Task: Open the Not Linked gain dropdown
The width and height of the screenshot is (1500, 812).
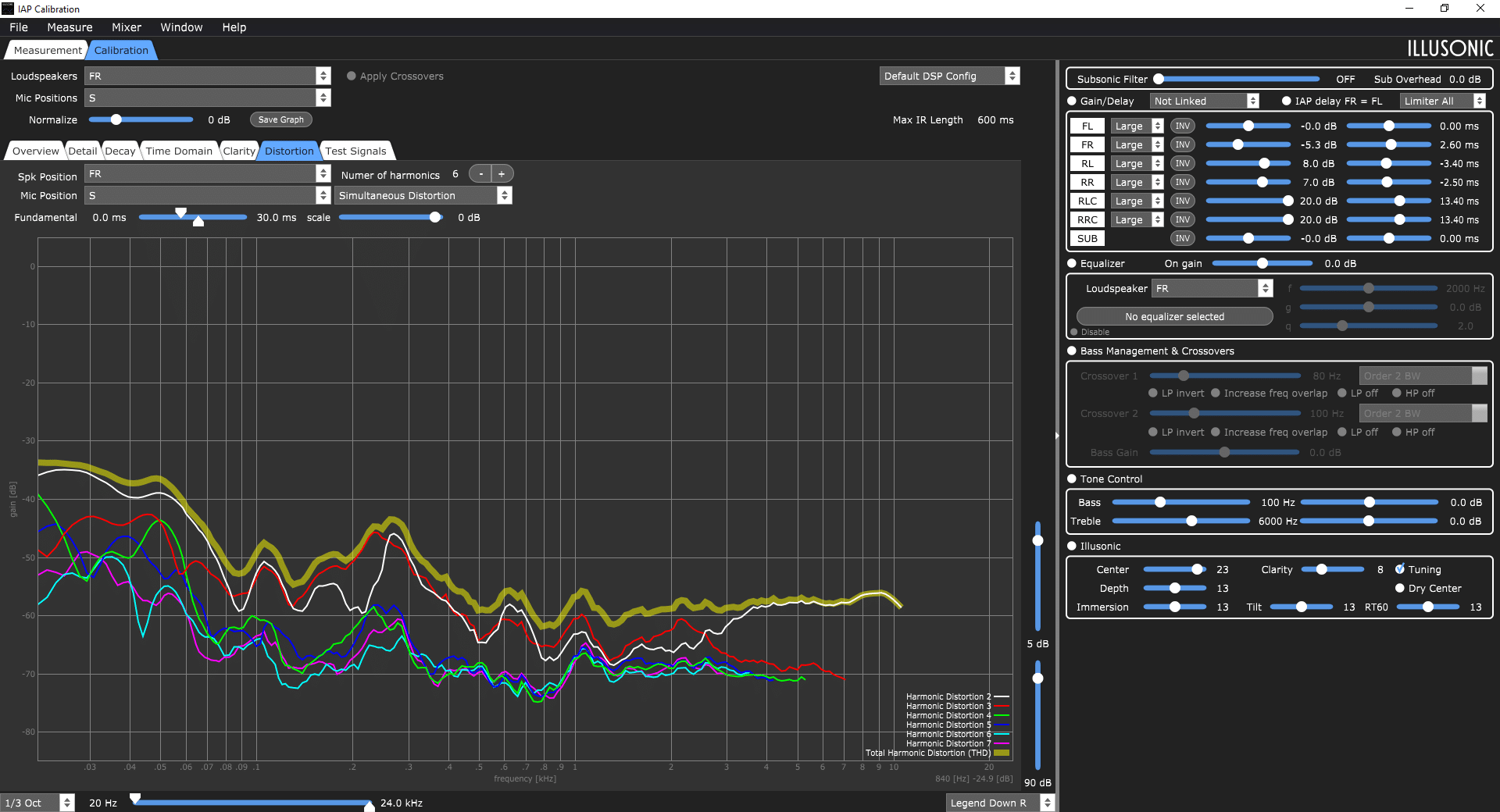Action: coord(1204,101)
